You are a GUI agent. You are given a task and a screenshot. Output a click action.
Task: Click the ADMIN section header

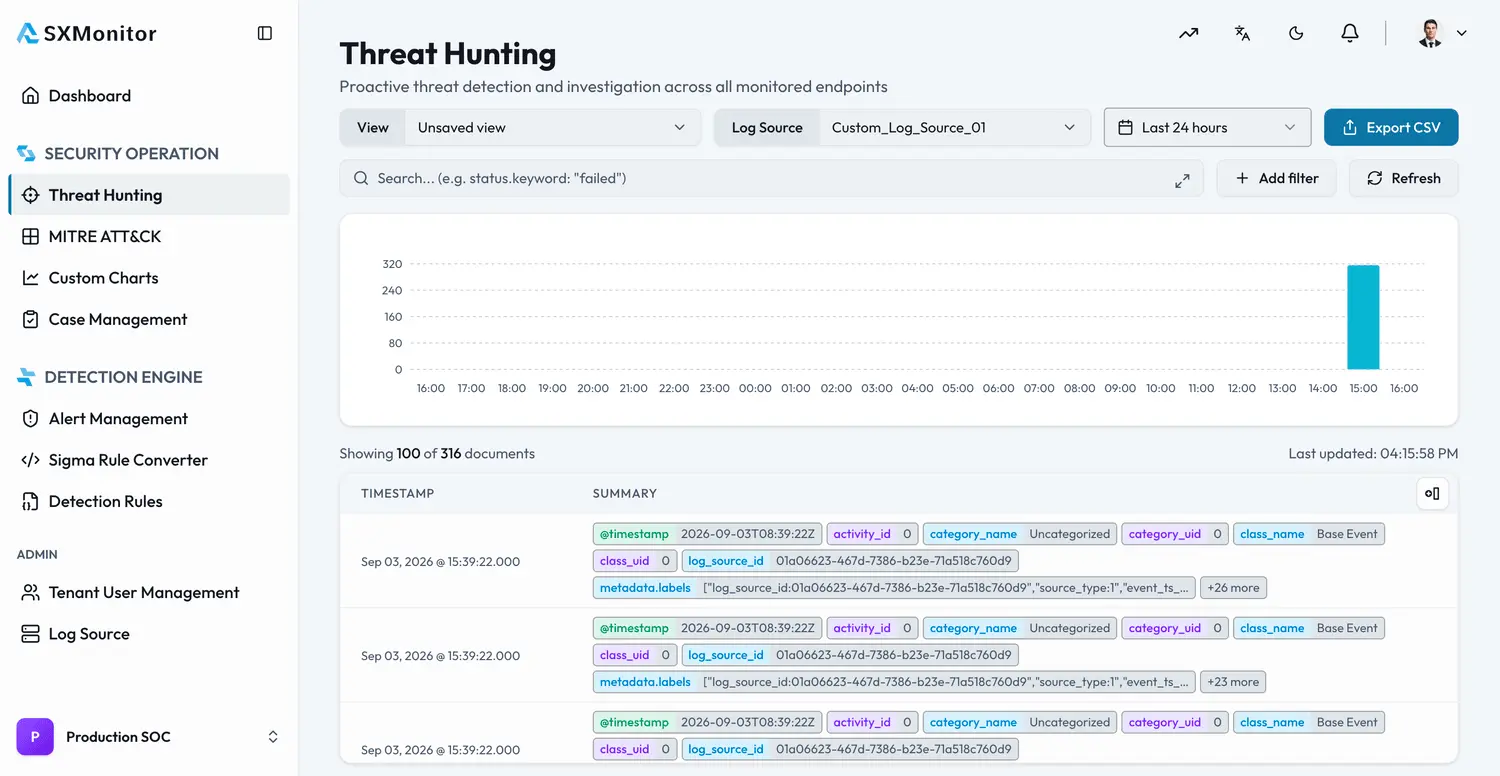point(37,554)
